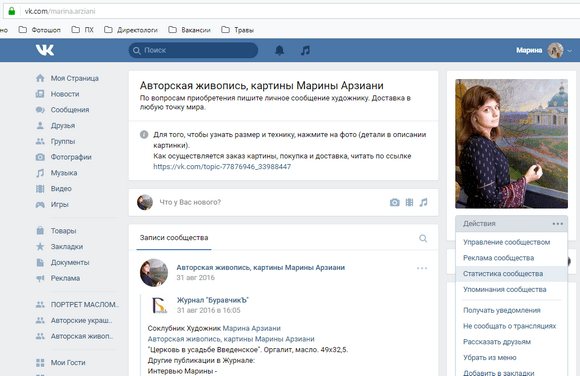Click the groups icon beside Группы
Viewport: 580px width, 376px height.
[40, 141]
